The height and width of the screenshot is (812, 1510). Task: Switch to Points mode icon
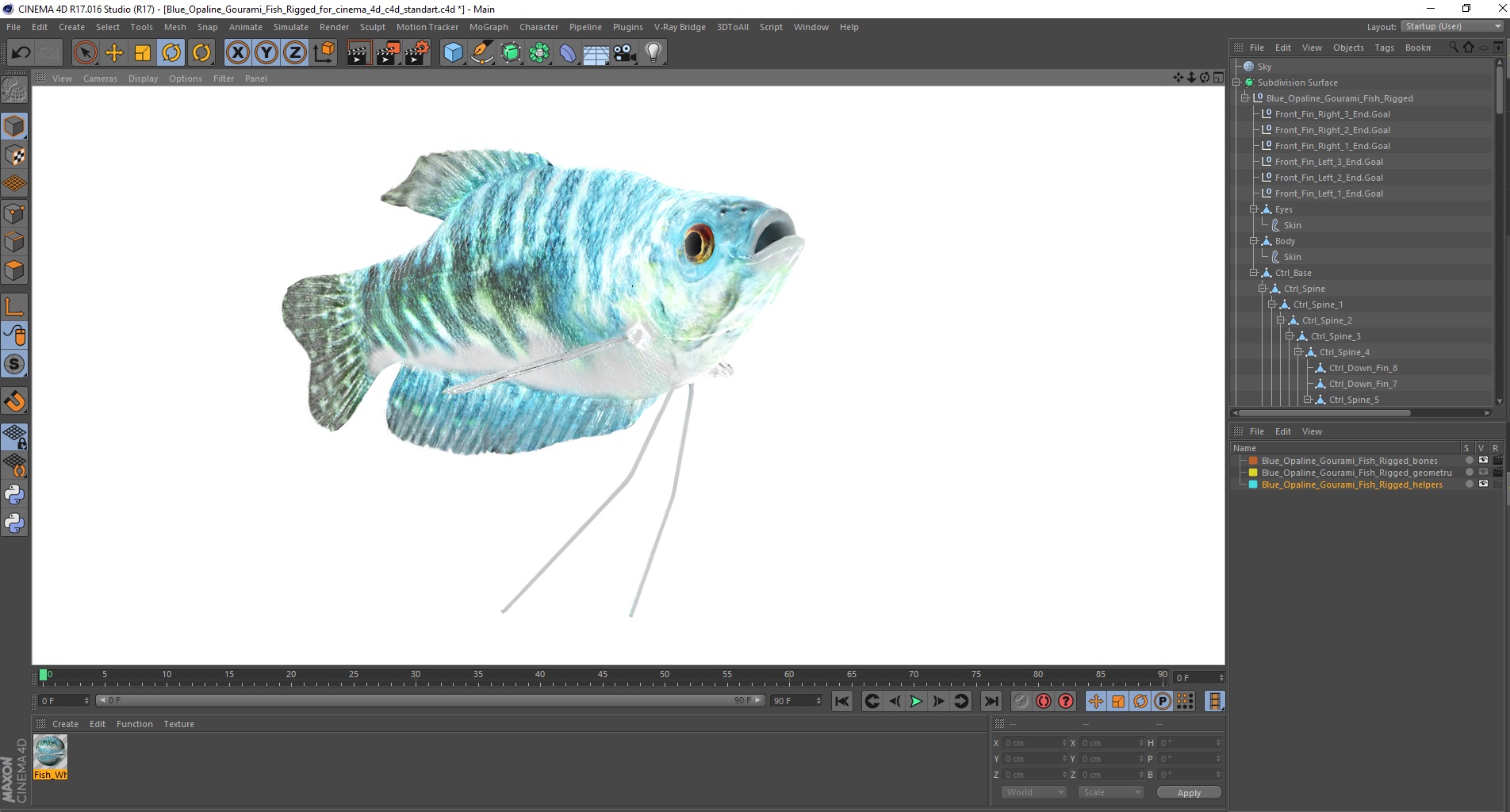(x=14, y=213)
